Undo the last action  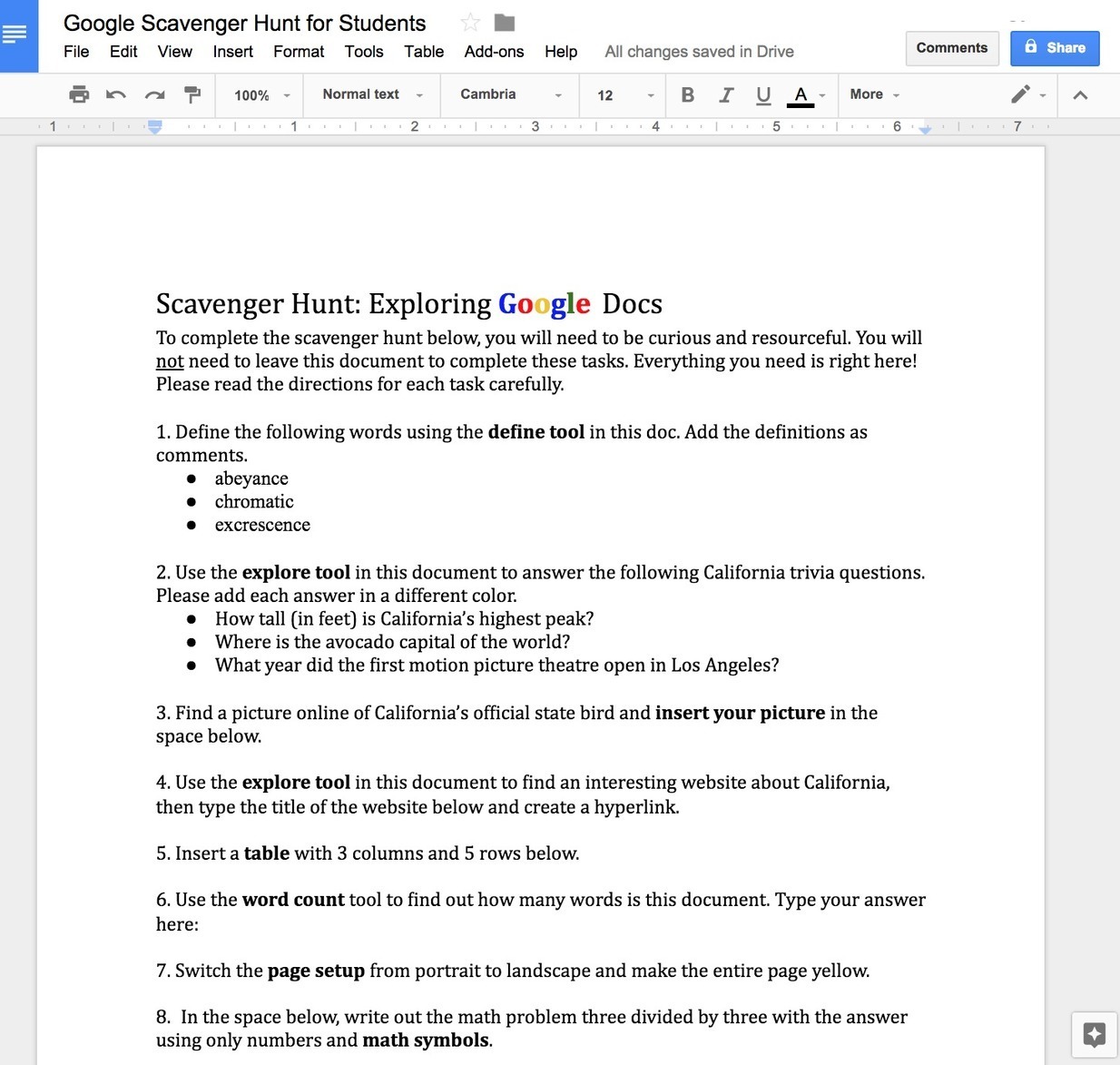116,94
